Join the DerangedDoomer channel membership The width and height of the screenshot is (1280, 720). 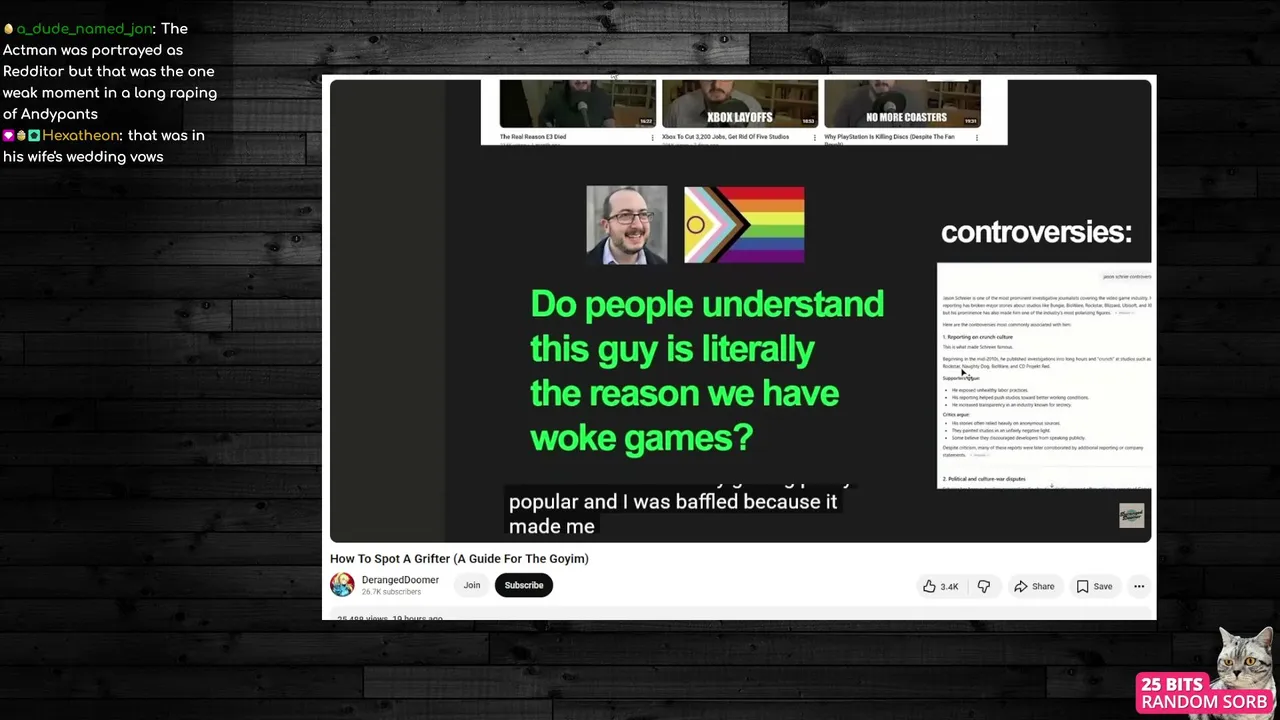(x=472, y=585)
